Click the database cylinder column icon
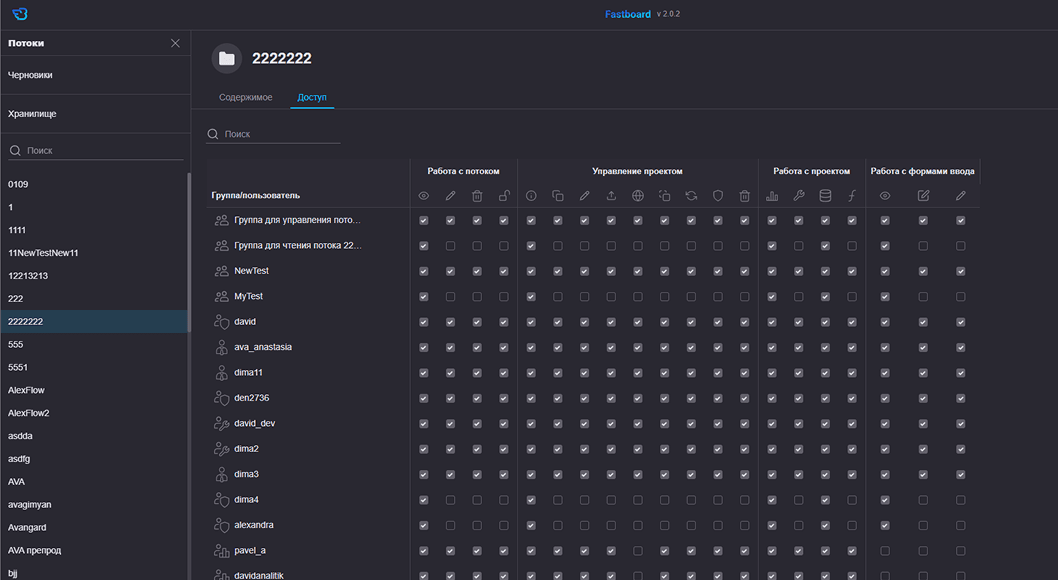Screen dimensions: 1058x580 pyautogui.click(x=825, y=196)
